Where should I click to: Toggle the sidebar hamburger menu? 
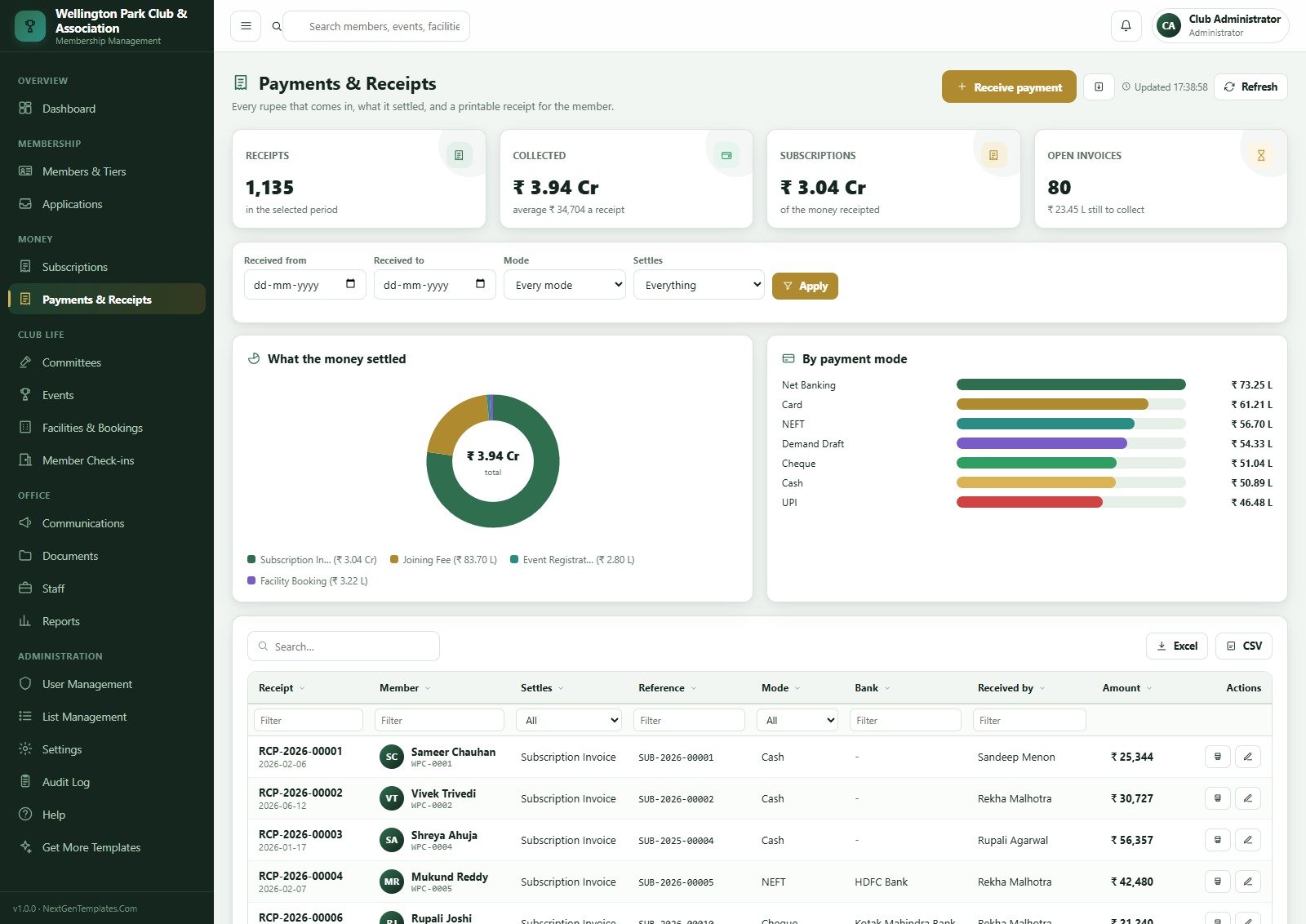tap(246, 26)
